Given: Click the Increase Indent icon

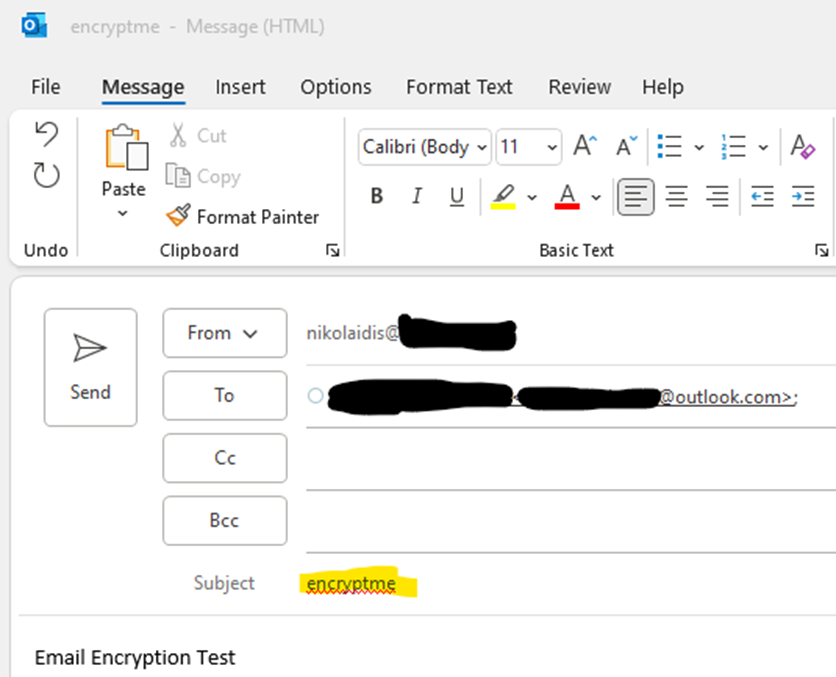Looking at the screenshot, I should [x=802, y=197].
